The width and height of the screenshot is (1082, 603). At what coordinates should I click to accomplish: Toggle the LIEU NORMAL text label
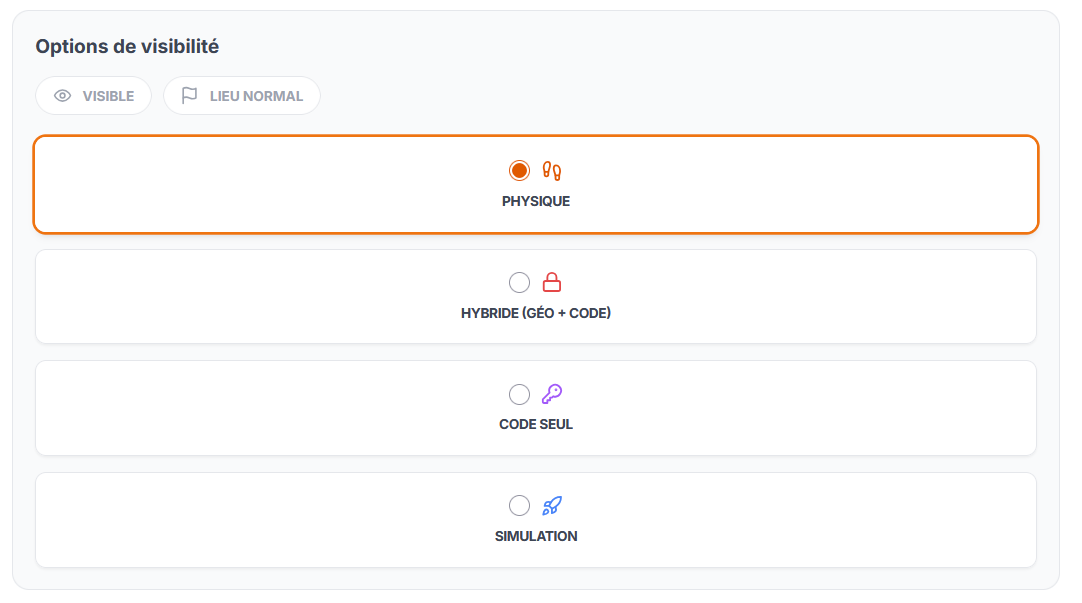tap(256, 97)
